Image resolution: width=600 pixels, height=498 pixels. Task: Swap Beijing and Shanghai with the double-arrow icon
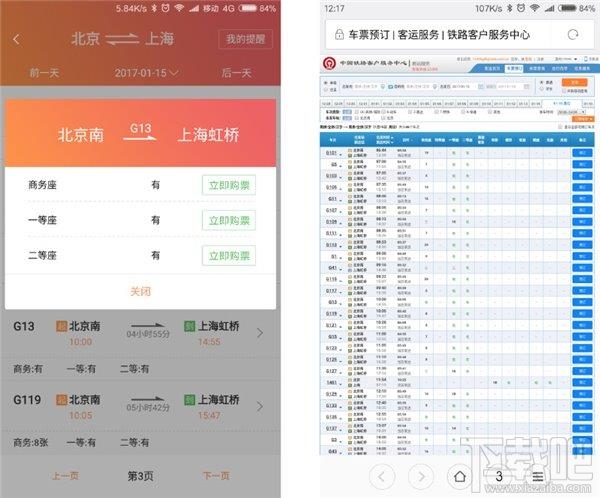[122, 39]
